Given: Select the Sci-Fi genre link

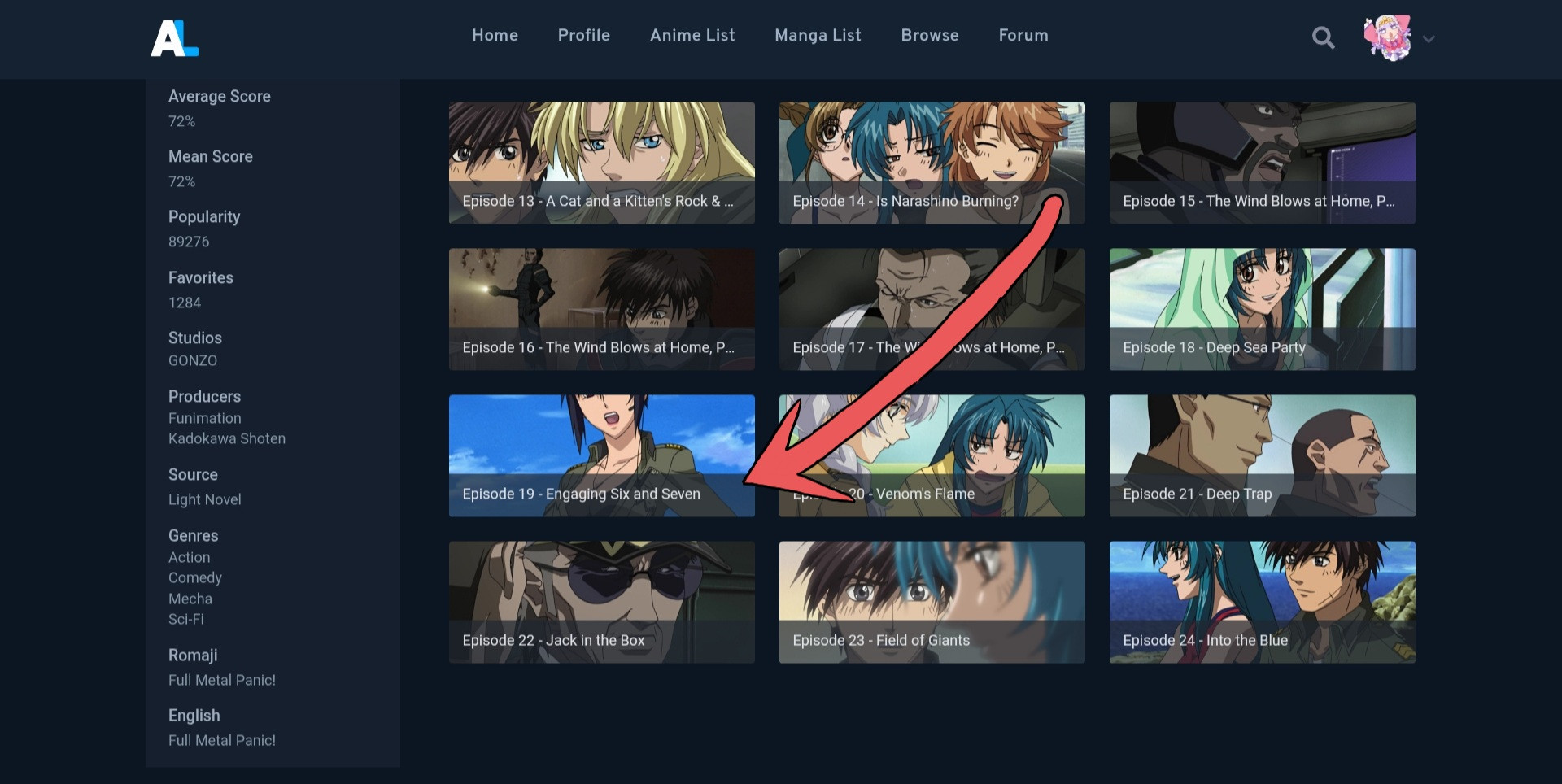Looking at the screenshot, I should pos(186,619).
